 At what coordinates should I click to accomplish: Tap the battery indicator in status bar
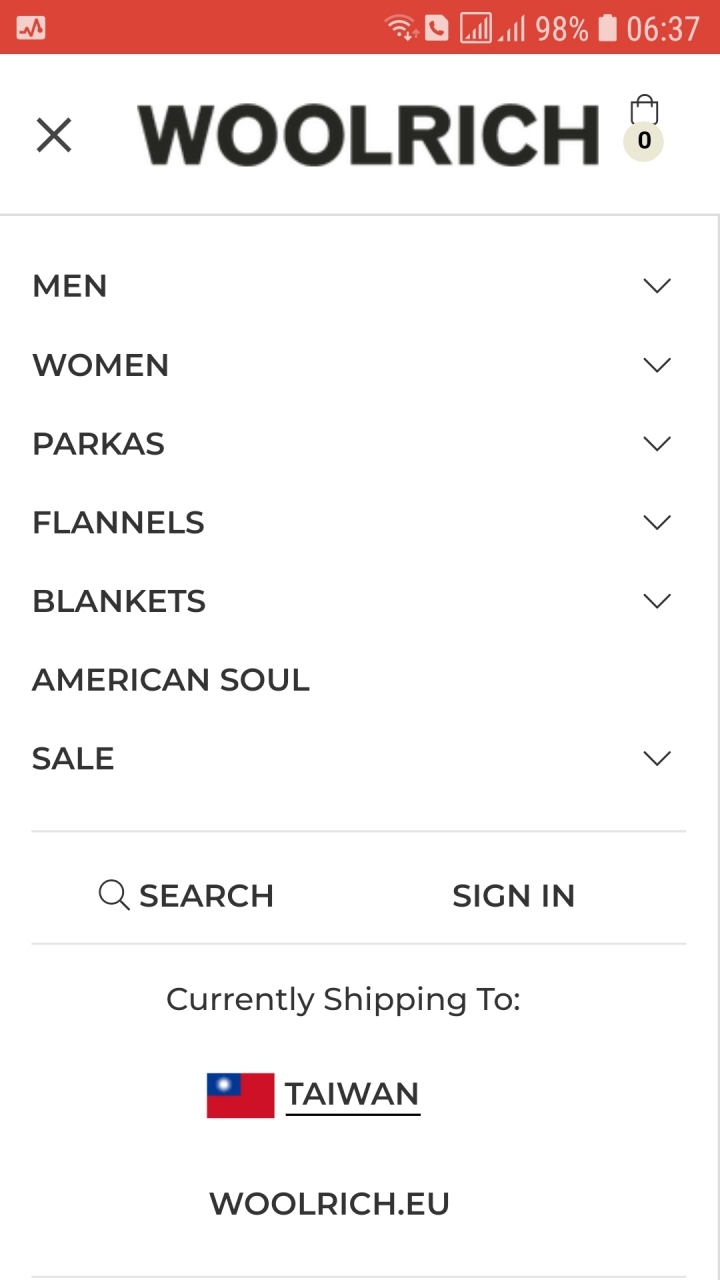(607, 28)
